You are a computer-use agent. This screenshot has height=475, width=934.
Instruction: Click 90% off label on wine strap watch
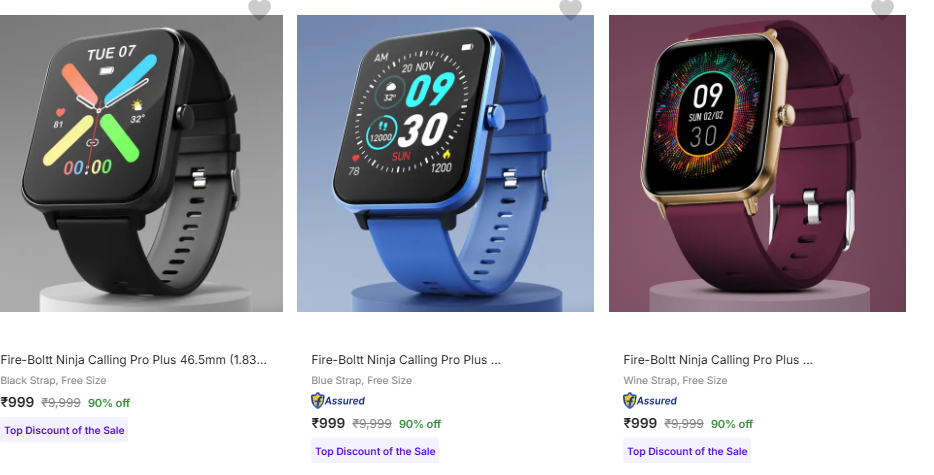tap(732, 424)
